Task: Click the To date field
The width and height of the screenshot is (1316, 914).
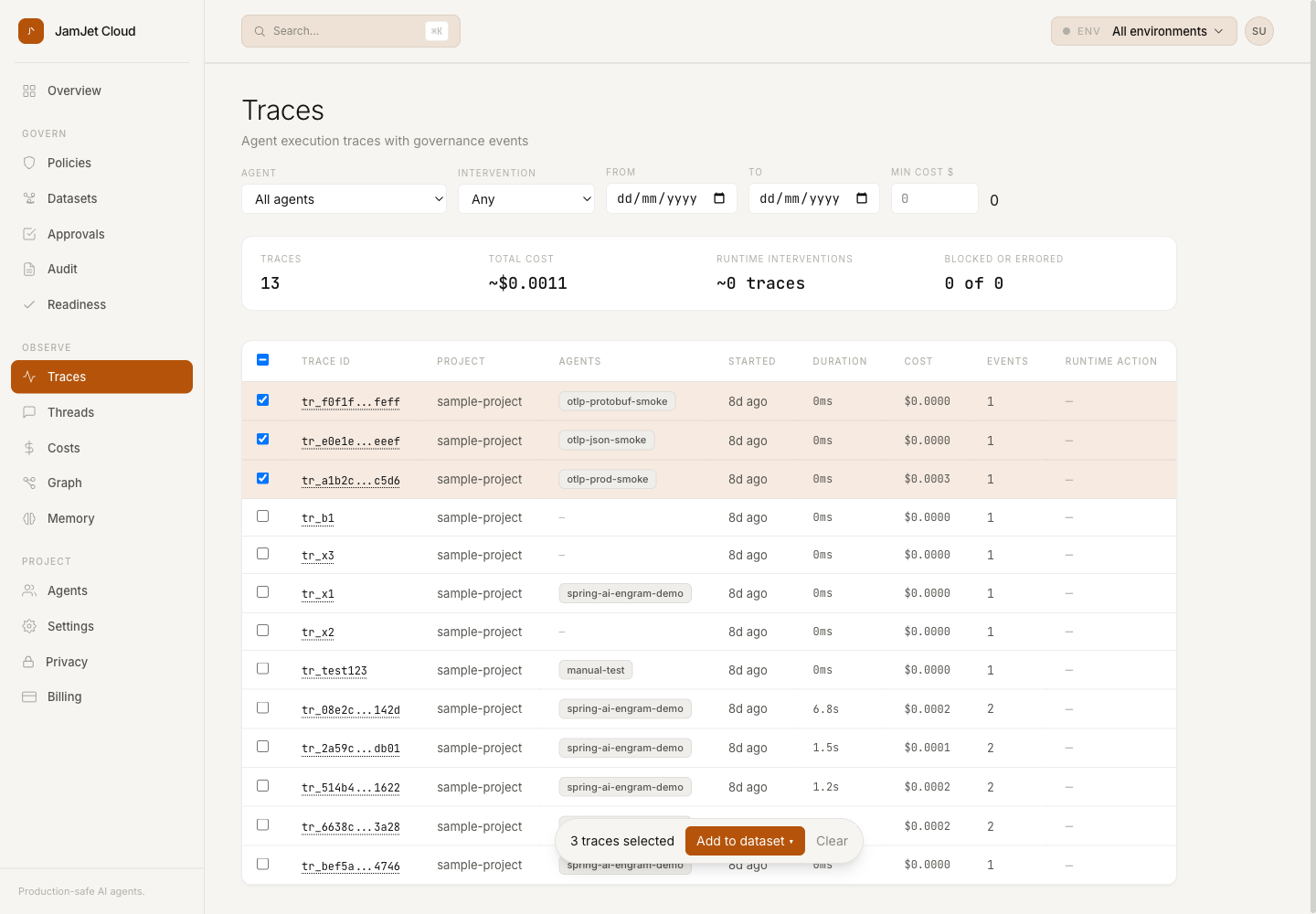Action: tap(814, 198)
